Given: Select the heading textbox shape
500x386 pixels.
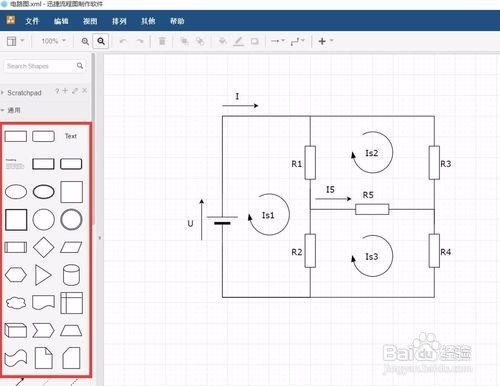Looking at the screenshot, I should click(15, 164).
